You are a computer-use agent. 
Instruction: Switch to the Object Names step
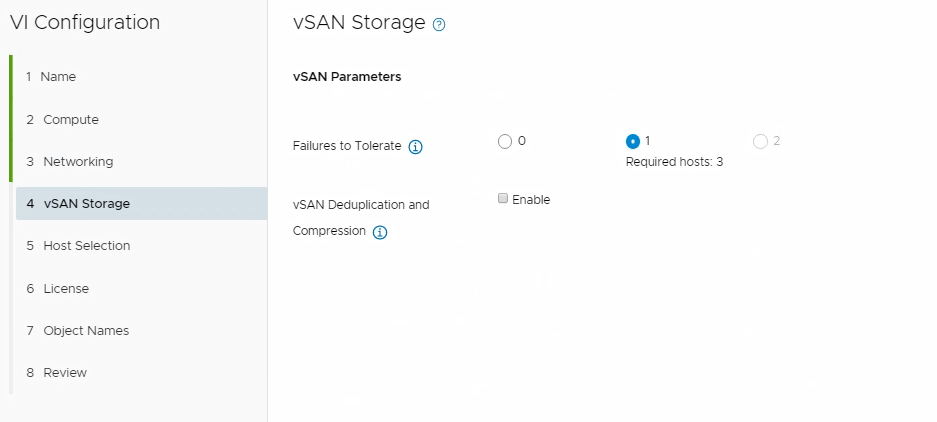click(x=85, y=331)
